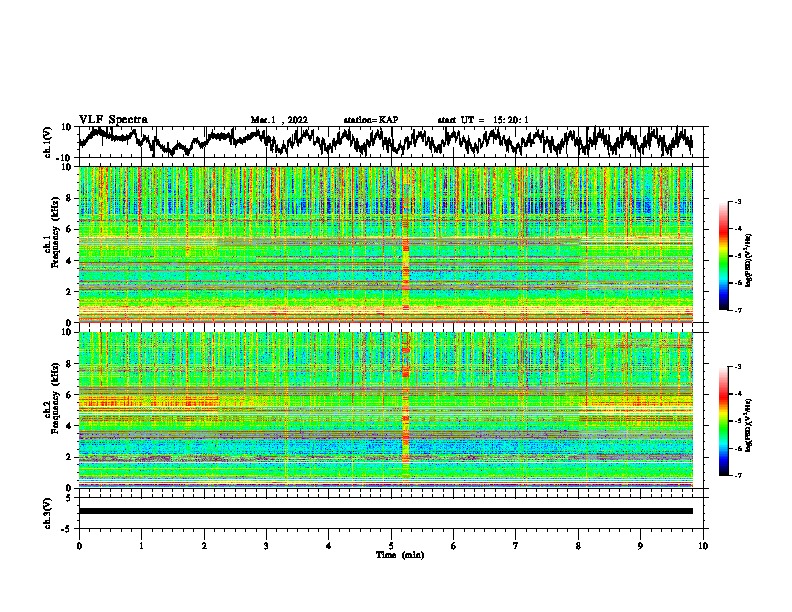Click the "-7" label on ch.2 color bar
This screenshot has width=792, height=612.
(738, 475)
